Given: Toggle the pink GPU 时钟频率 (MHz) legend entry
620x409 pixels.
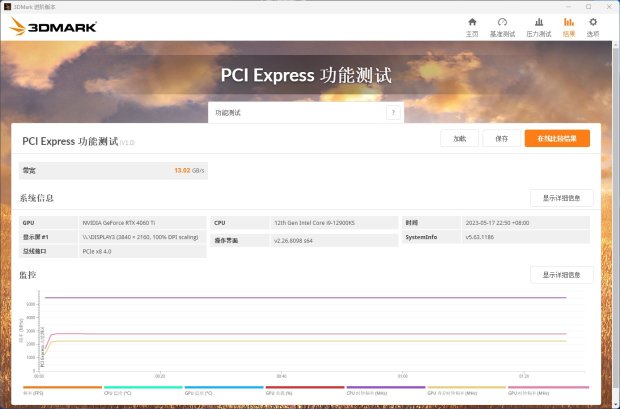Looking at the screenshot, I should (x=548, y=390).
